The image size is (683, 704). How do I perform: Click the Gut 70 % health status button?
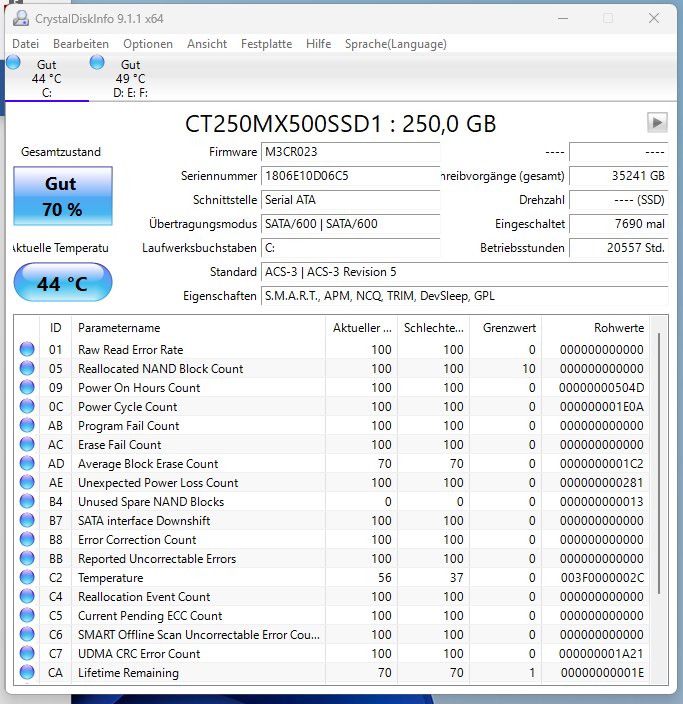point(63,196)
